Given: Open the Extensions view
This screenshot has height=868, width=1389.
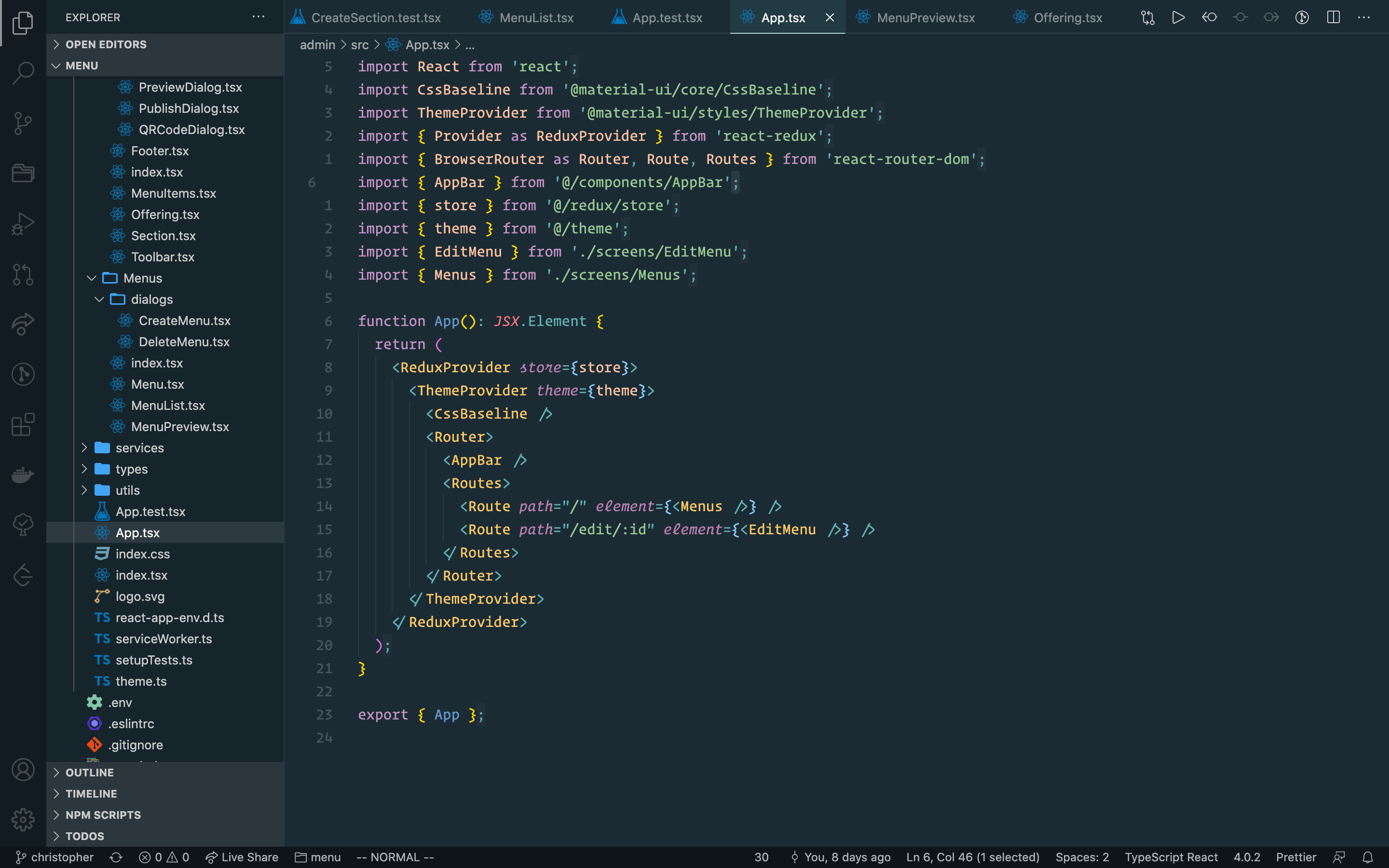Looking at the screenshot, I should point(23,425).
